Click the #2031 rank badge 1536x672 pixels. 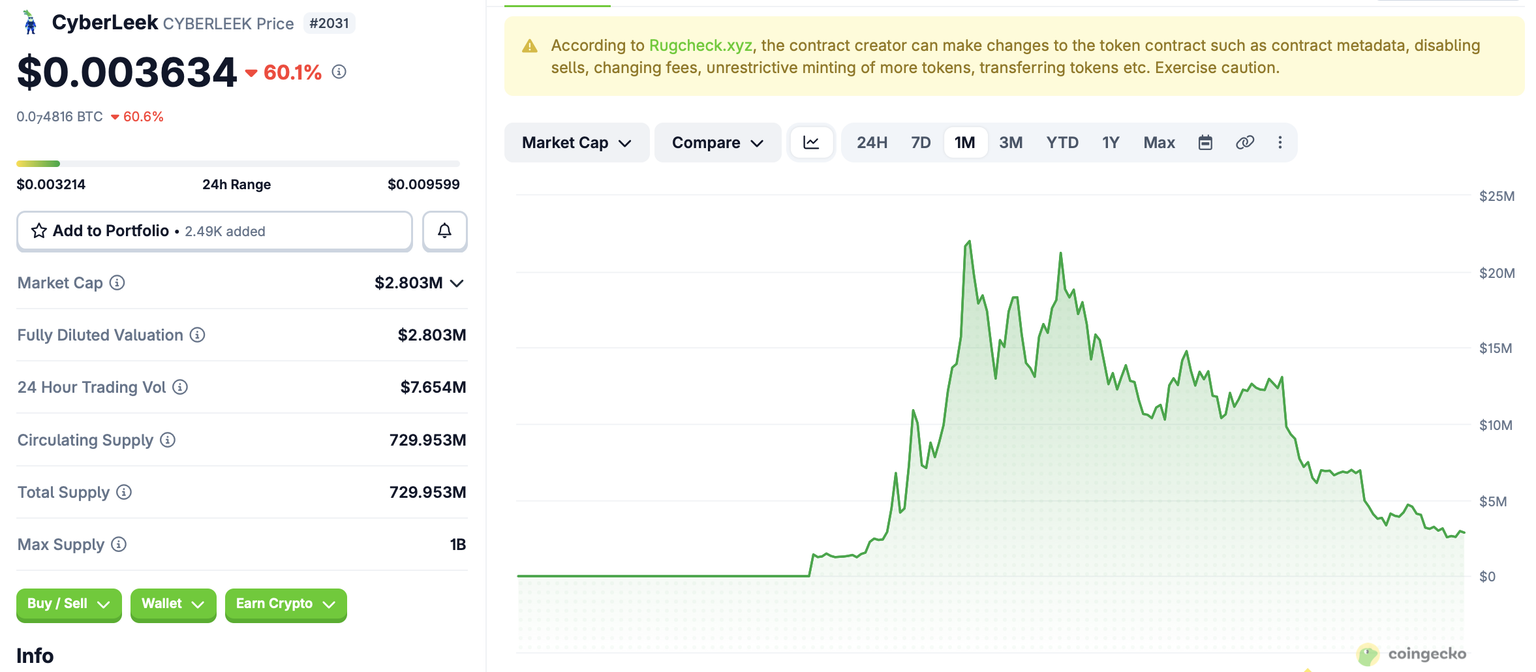click(x=329, y=22)
